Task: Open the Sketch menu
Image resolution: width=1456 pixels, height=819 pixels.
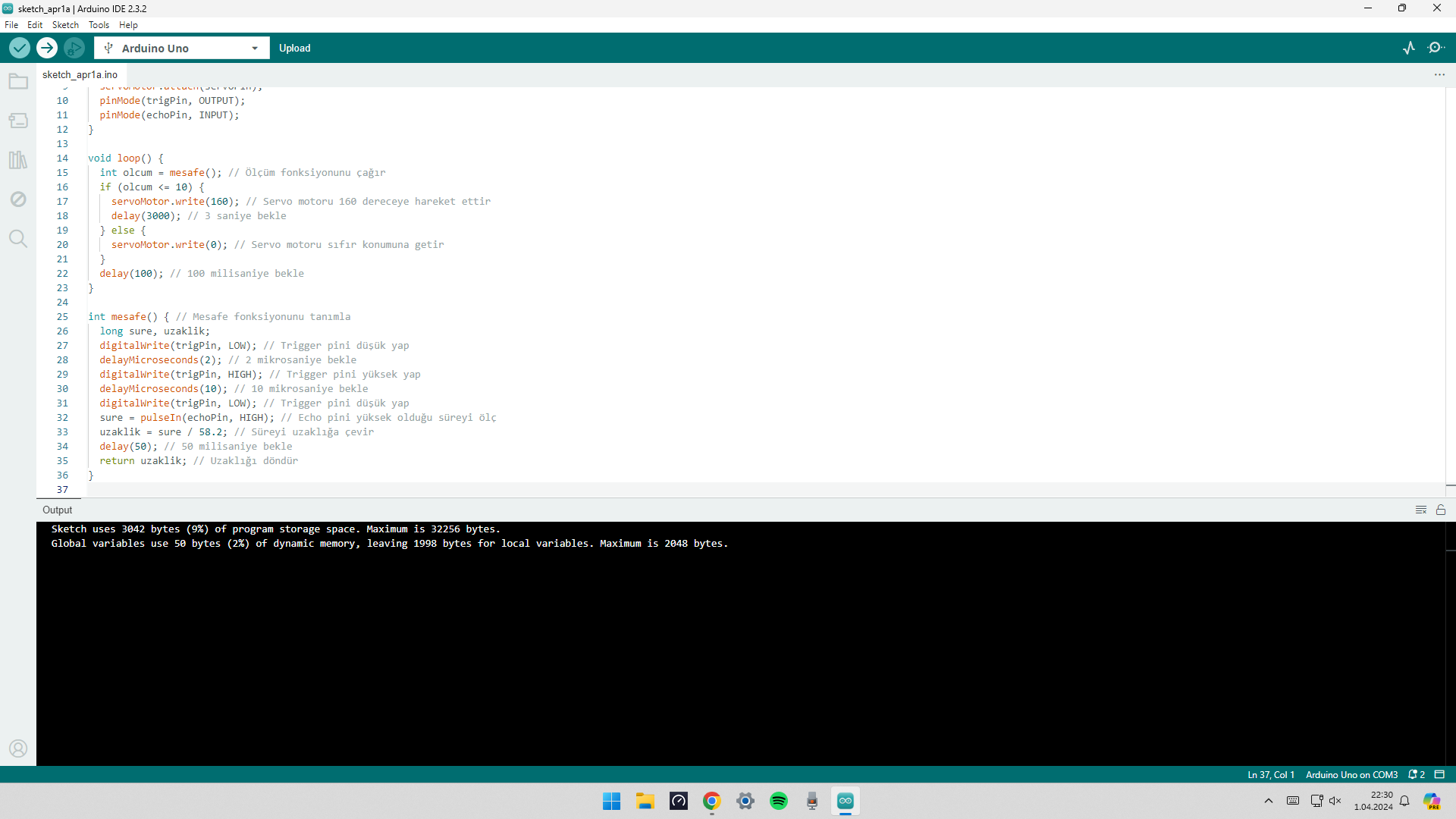Action: [65, 25]
